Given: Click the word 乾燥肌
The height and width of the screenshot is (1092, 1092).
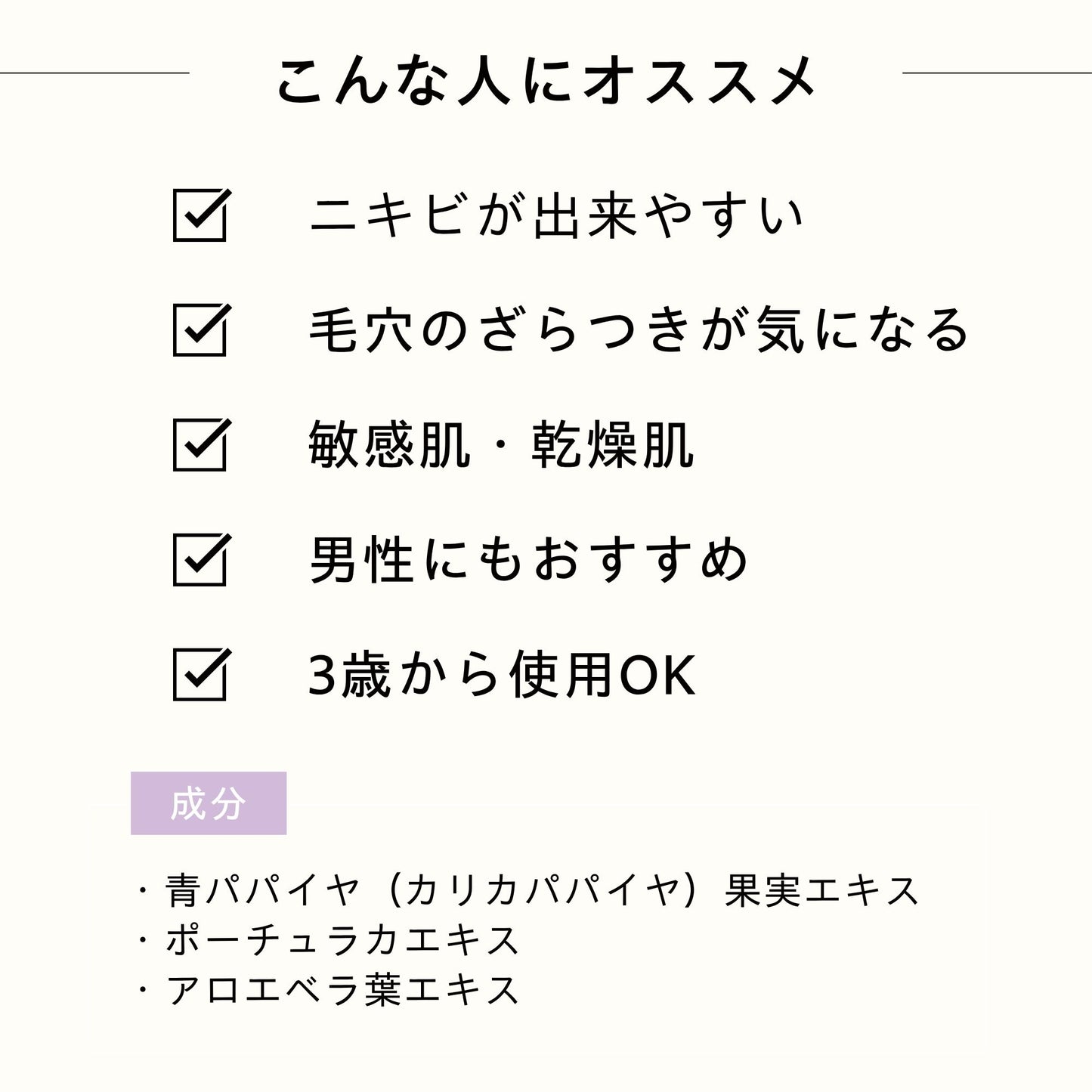Looking at the screenshot, I should tap(611, 445).
